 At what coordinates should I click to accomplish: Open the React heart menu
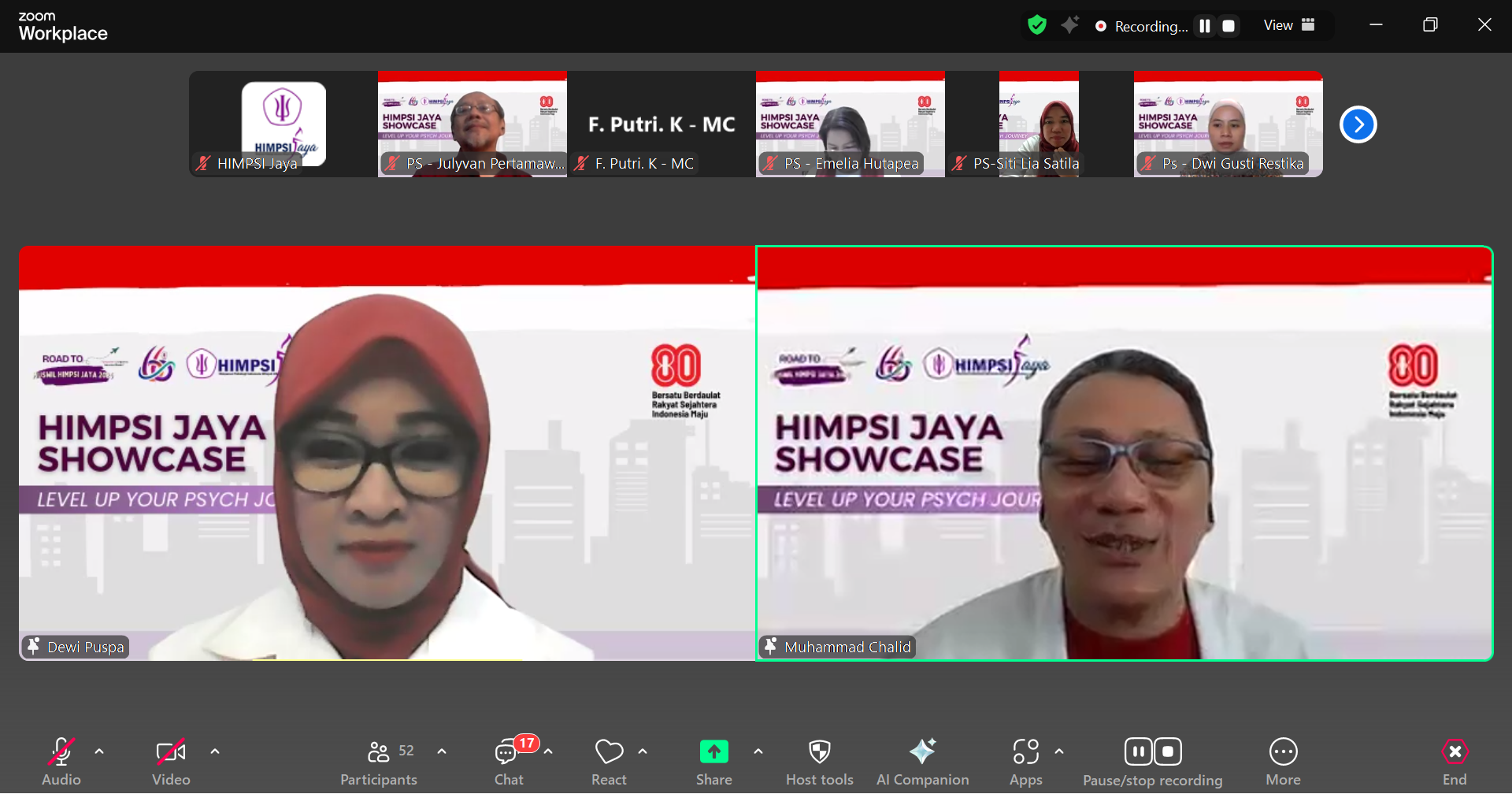click(609, 762)
